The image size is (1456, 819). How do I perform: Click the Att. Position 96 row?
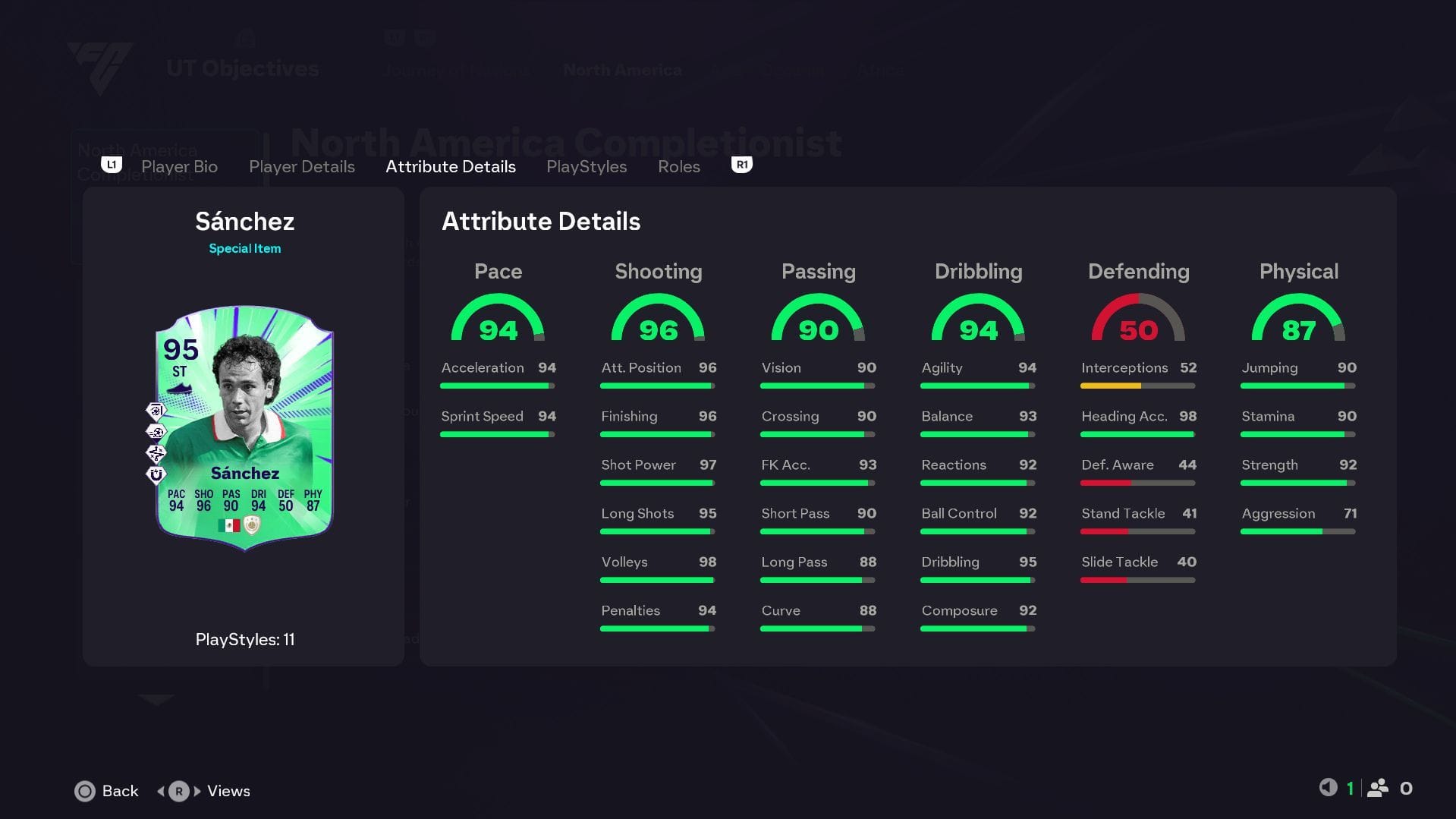point(658,374)
